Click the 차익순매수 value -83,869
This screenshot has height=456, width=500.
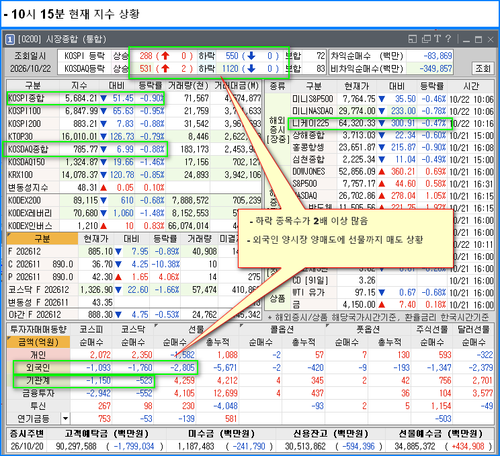[438, 56]
